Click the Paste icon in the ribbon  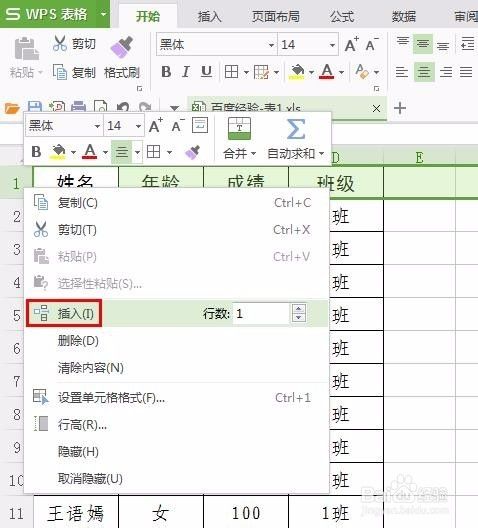(26, 49)
